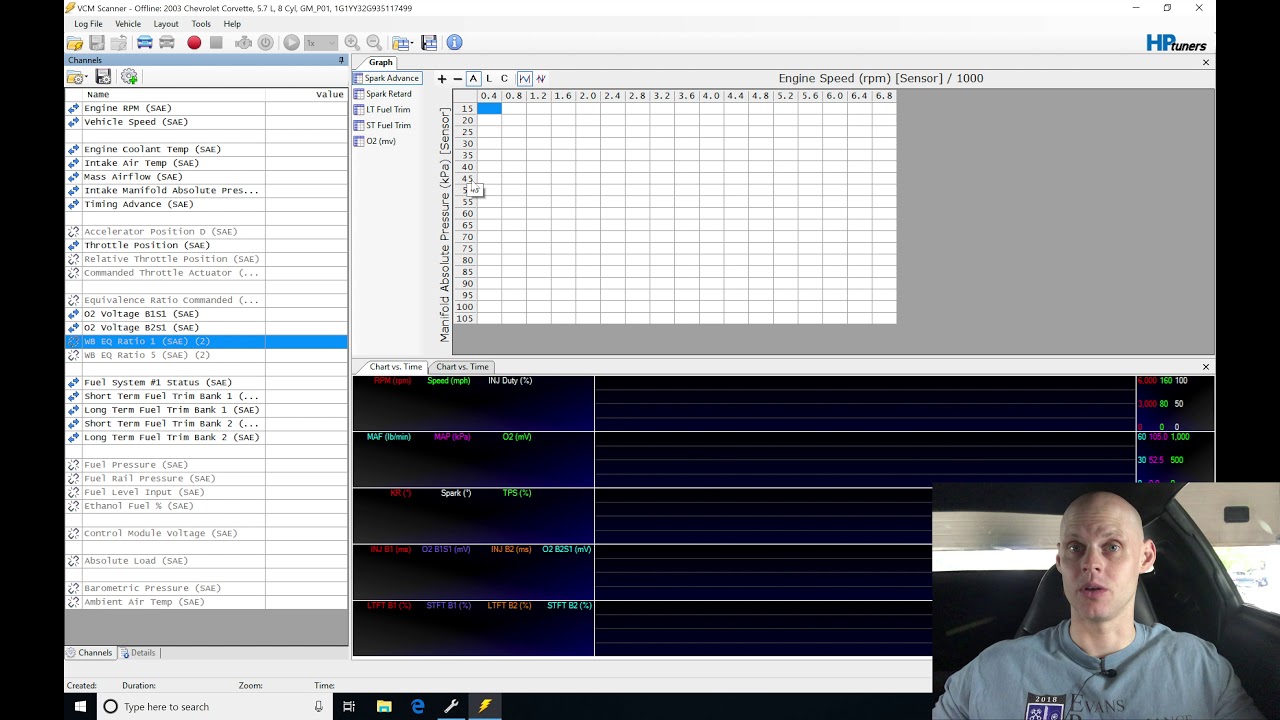Open the Vehicle menu
Screen dimensions: 1280x720
128,24
